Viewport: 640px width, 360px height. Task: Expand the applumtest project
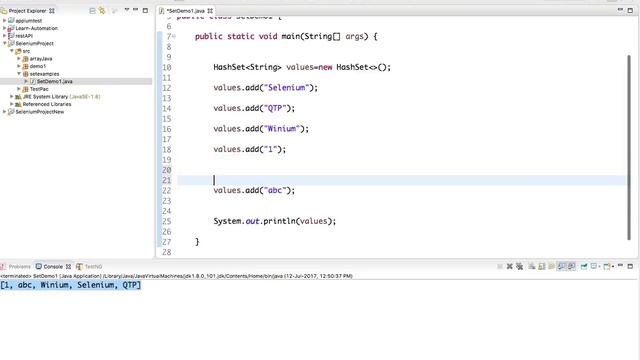tap(4, 20)
